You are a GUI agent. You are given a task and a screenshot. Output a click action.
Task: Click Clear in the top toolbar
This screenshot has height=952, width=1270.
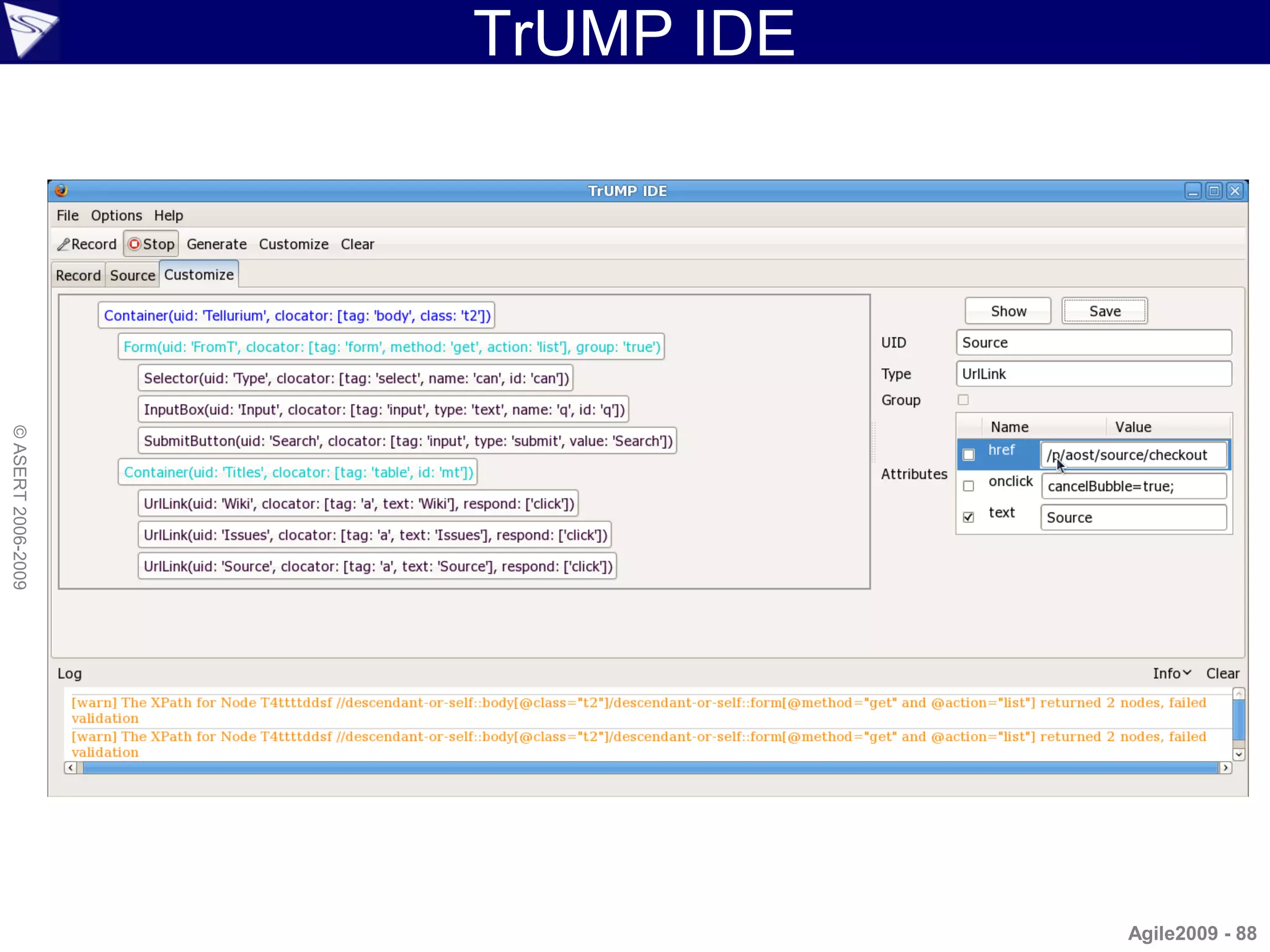357,244
